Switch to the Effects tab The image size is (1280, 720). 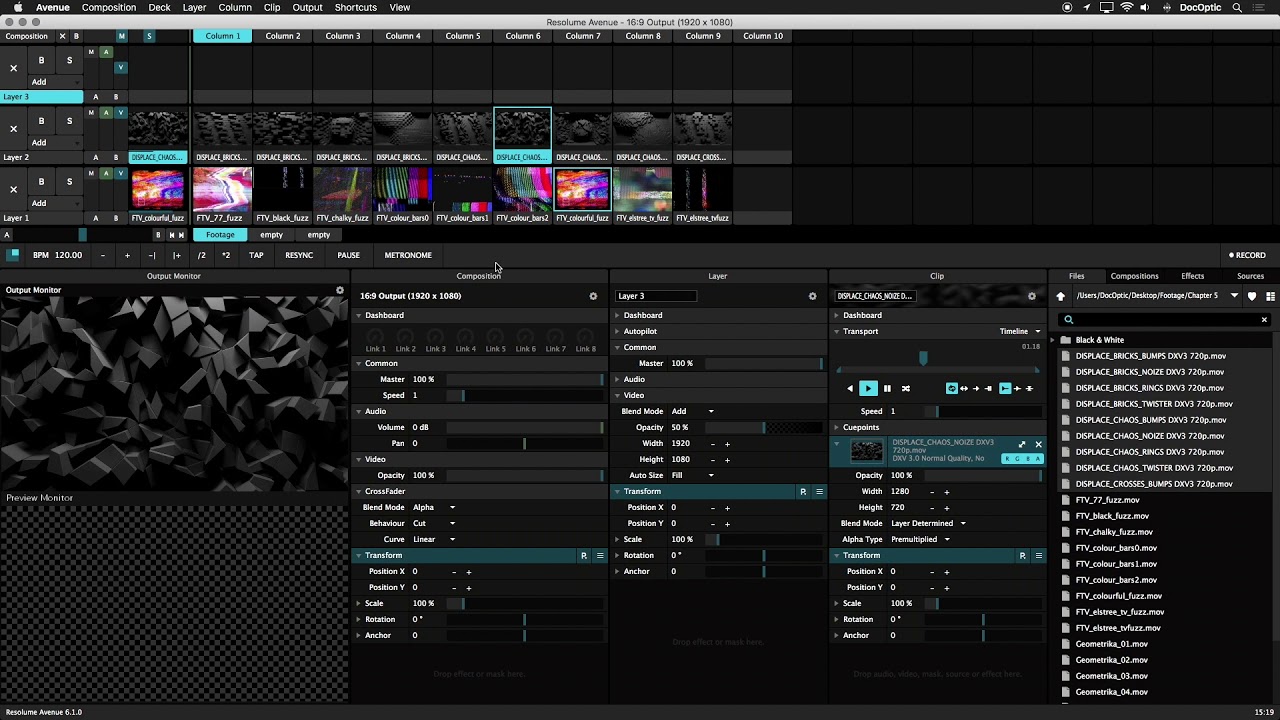coord(1192,276)
